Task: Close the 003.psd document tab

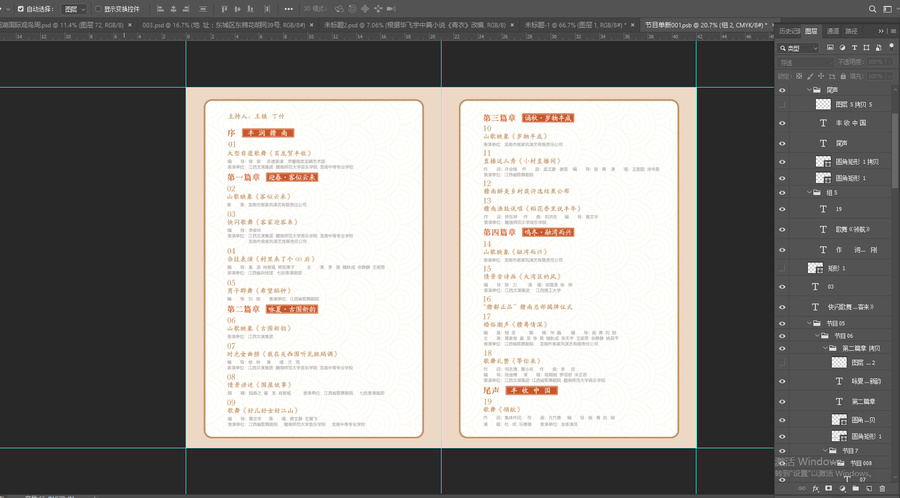Action: click(312, 25)
